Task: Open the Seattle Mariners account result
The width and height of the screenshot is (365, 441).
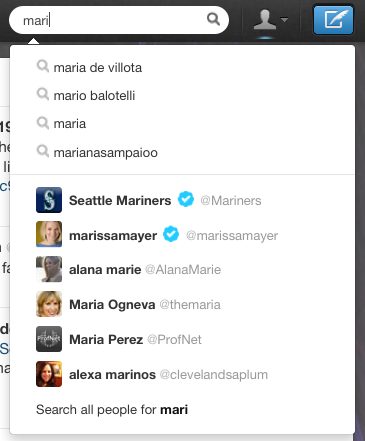Action: pos(182,200)
